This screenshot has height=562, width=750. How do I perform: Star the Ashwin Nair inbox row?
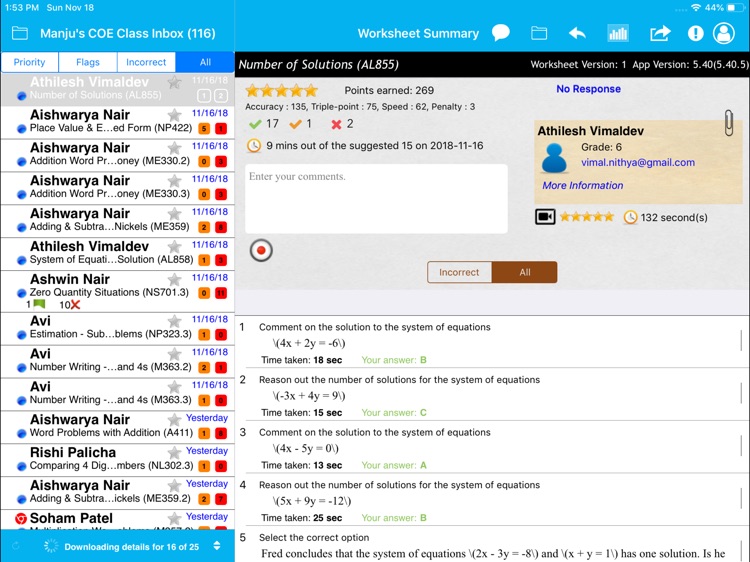click(x=175, y=279)
